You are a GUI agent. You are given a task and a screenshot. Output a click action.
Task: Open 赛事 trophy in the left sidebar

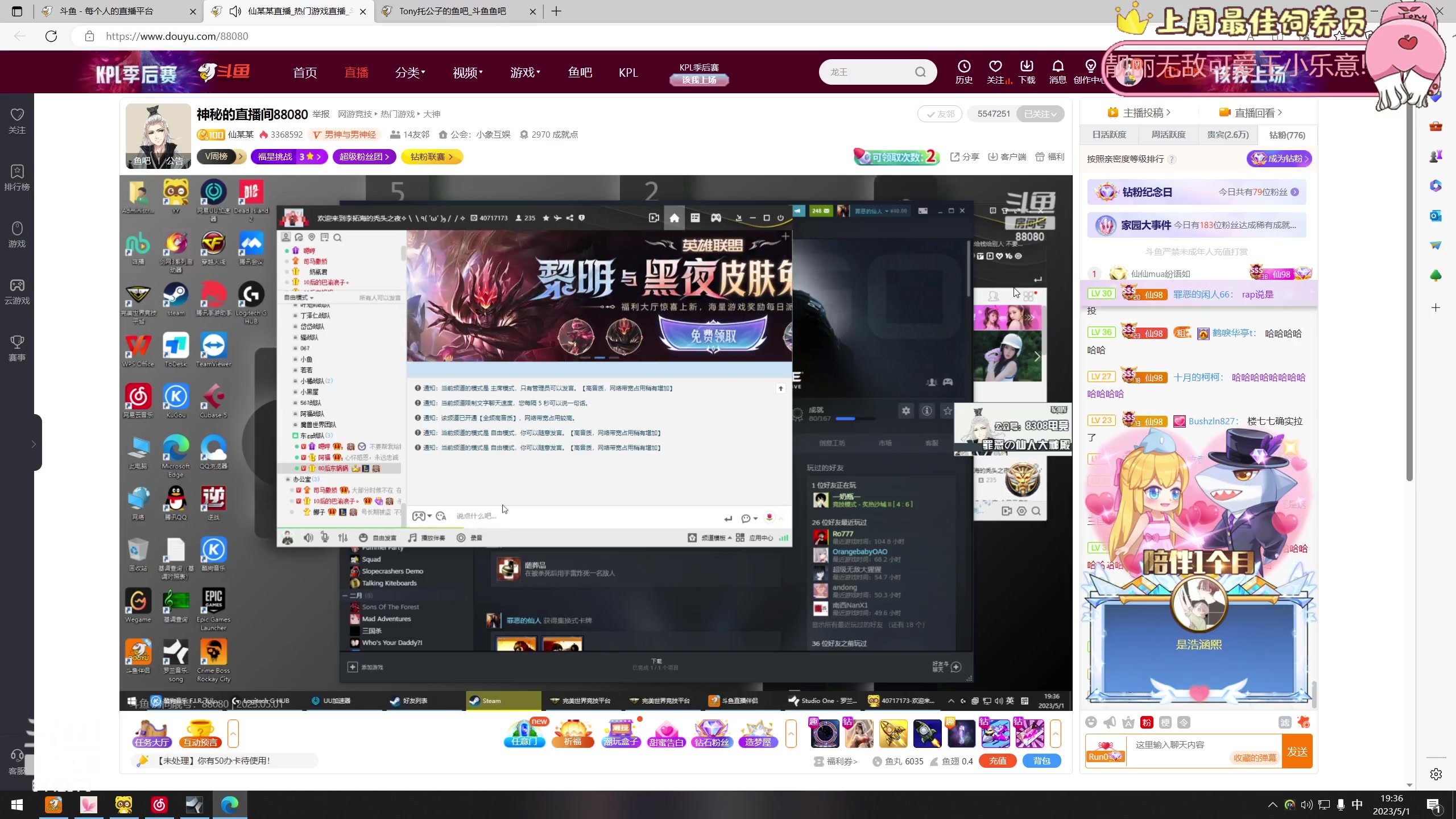click(x=17, y=349)
